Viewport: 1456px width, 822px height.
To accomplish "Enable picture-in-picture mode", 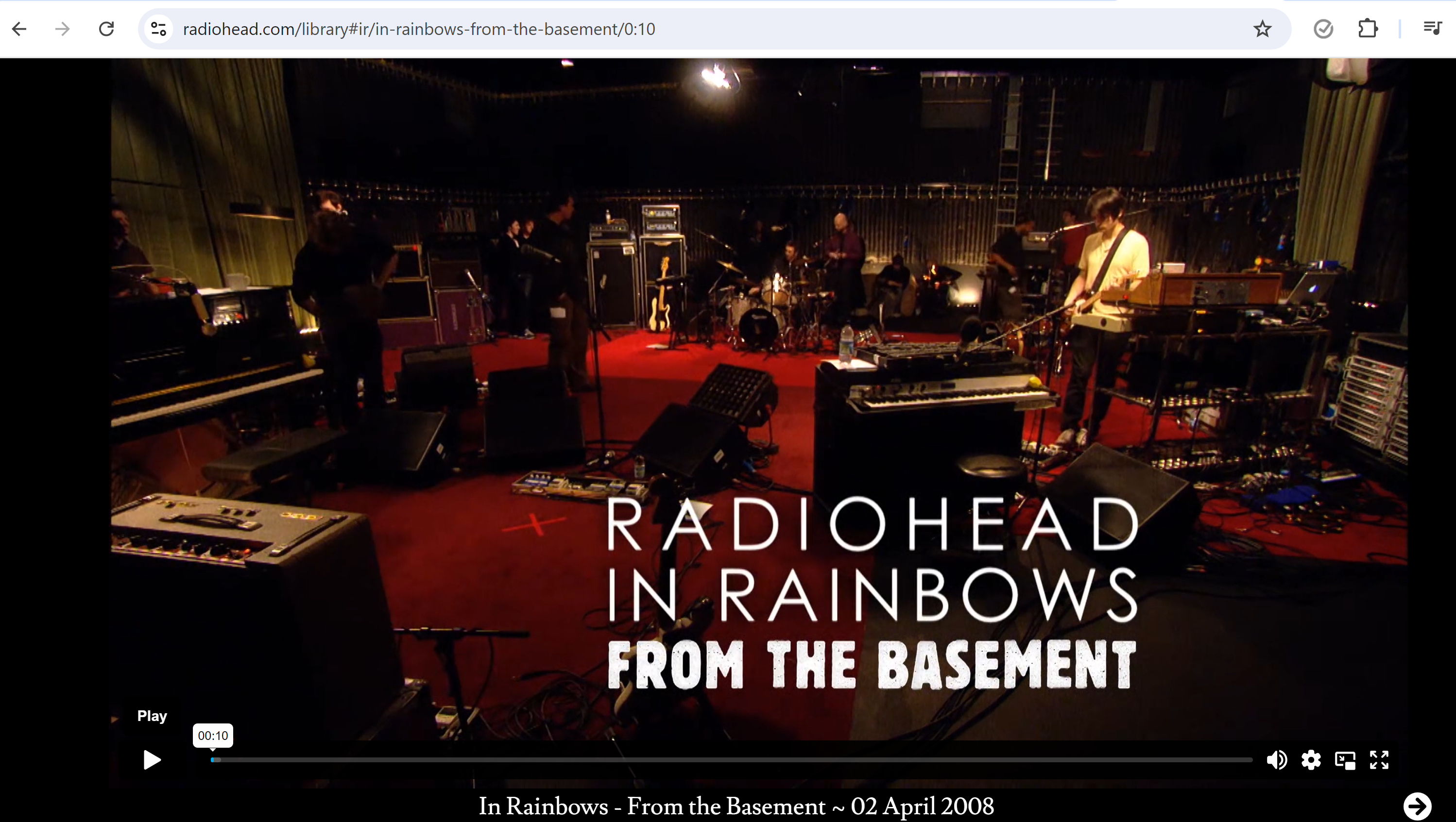I will tap(1345, 760).
